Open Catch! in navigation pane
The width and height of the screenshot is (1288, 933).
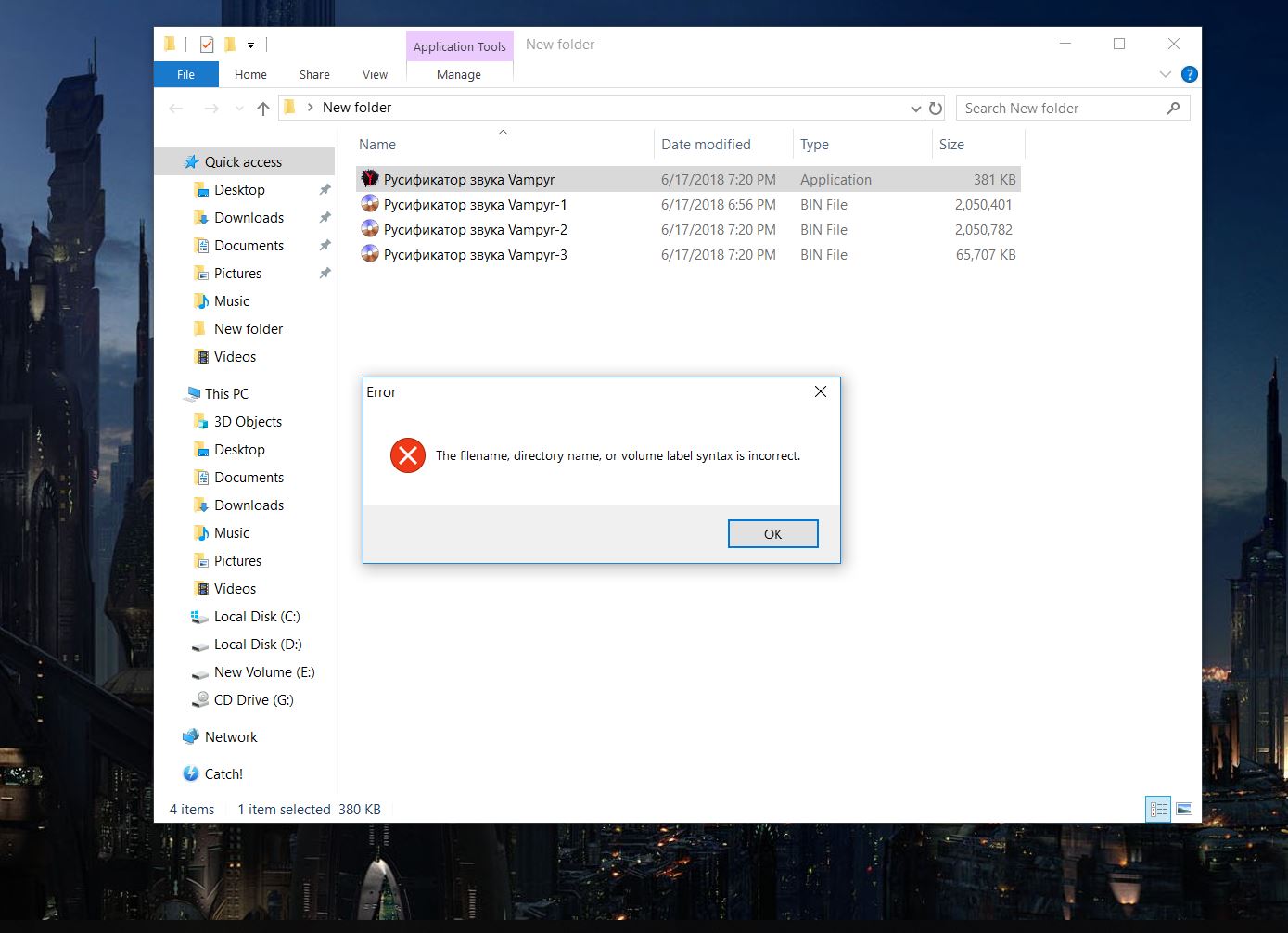(x=223, y=773)
